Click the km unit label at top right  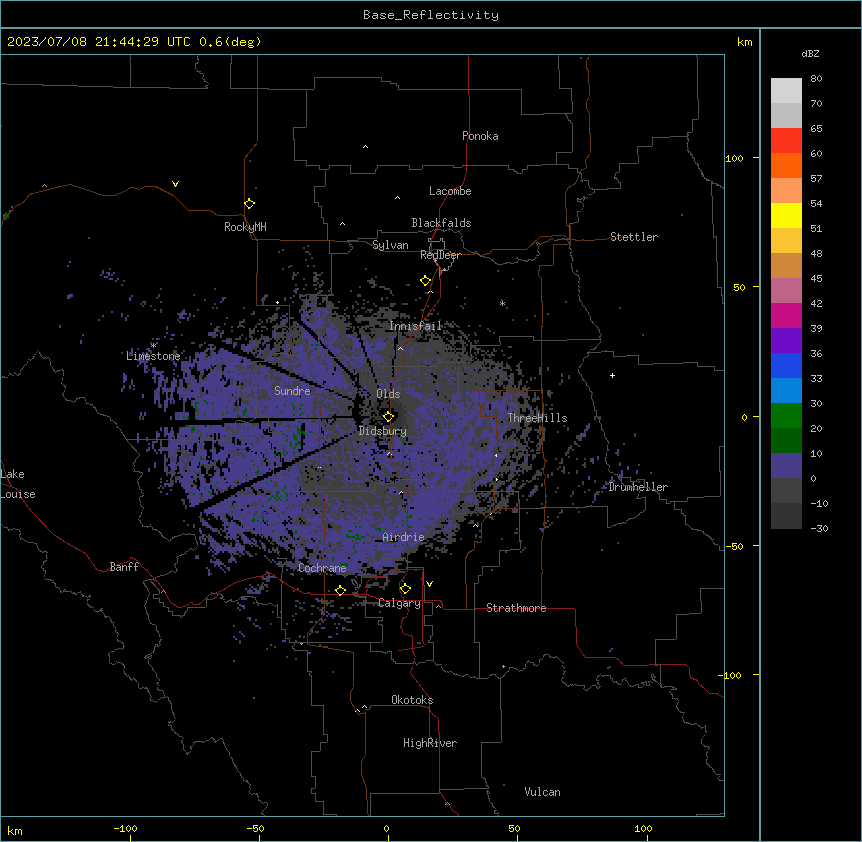pyautogui.click(x=744, y=42)
